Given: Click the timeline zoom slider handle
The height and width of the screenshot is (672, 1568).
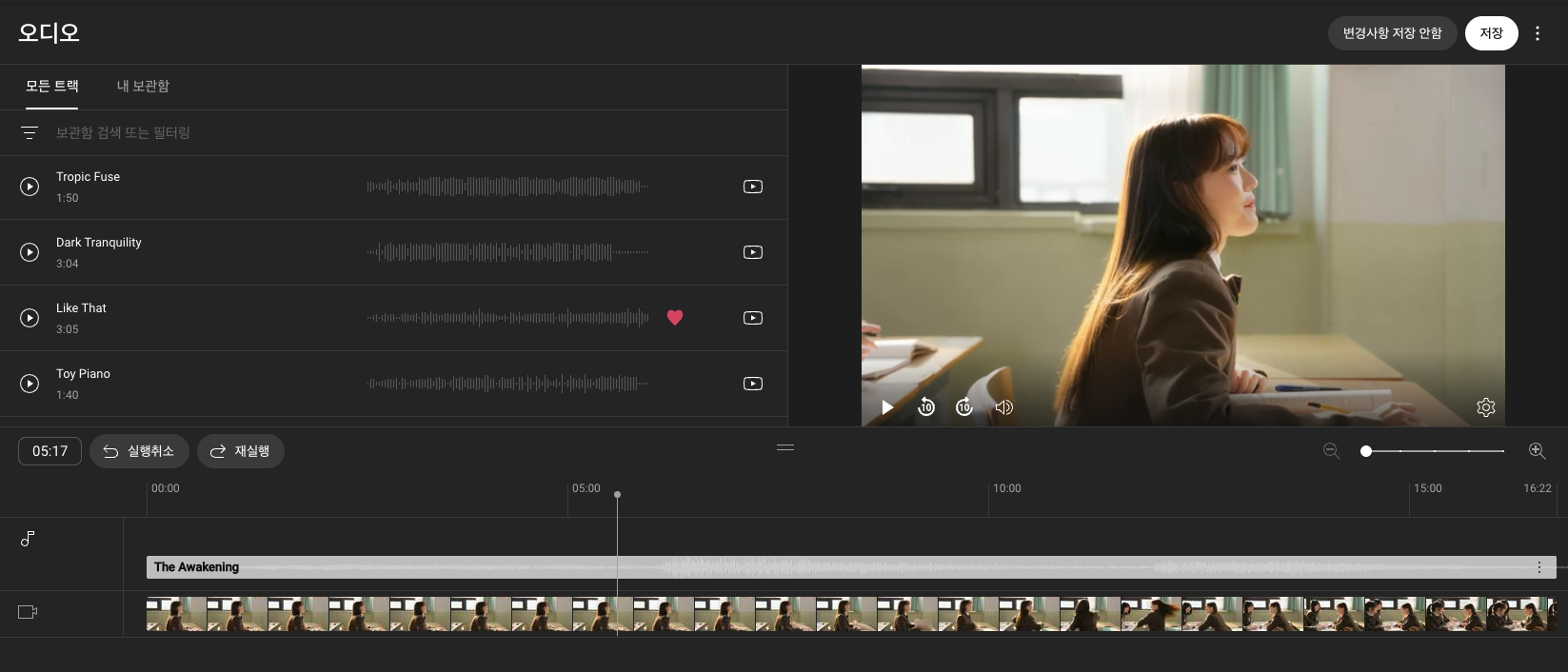Looking at the screenshot, I should coord(1366,451).
